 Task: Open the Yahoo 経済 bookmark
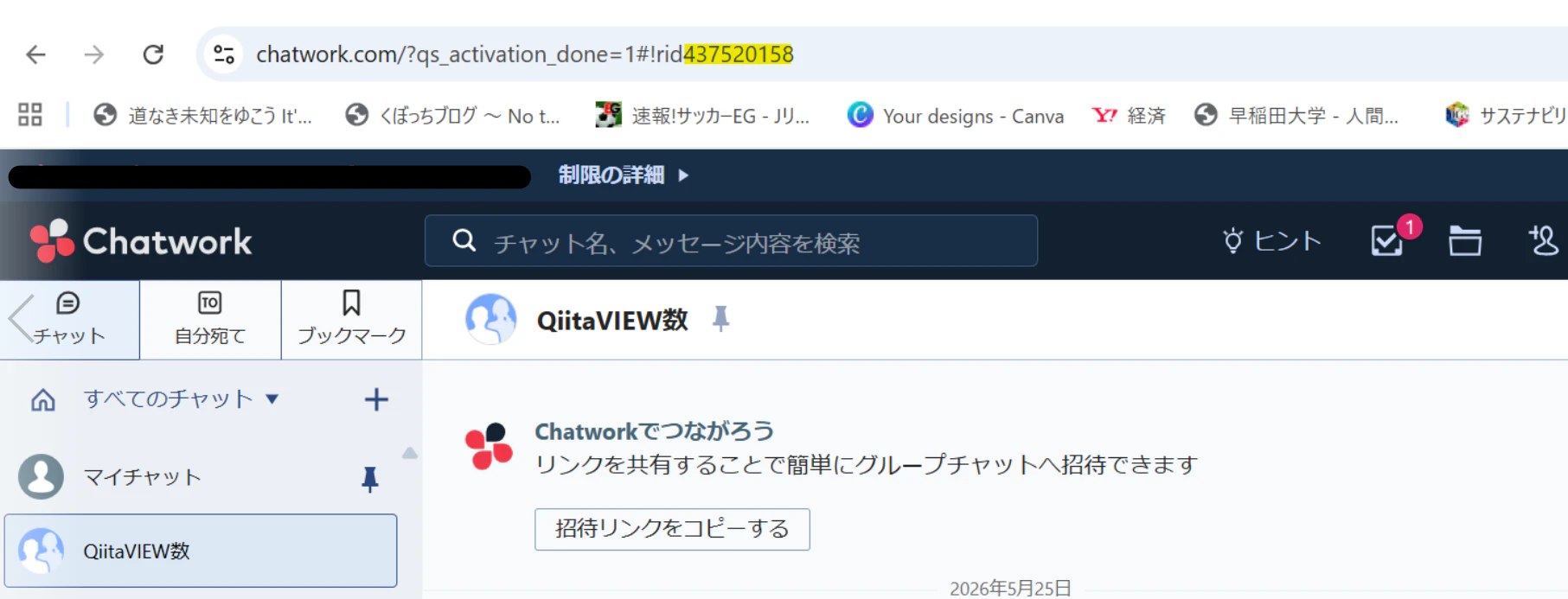1129,115
